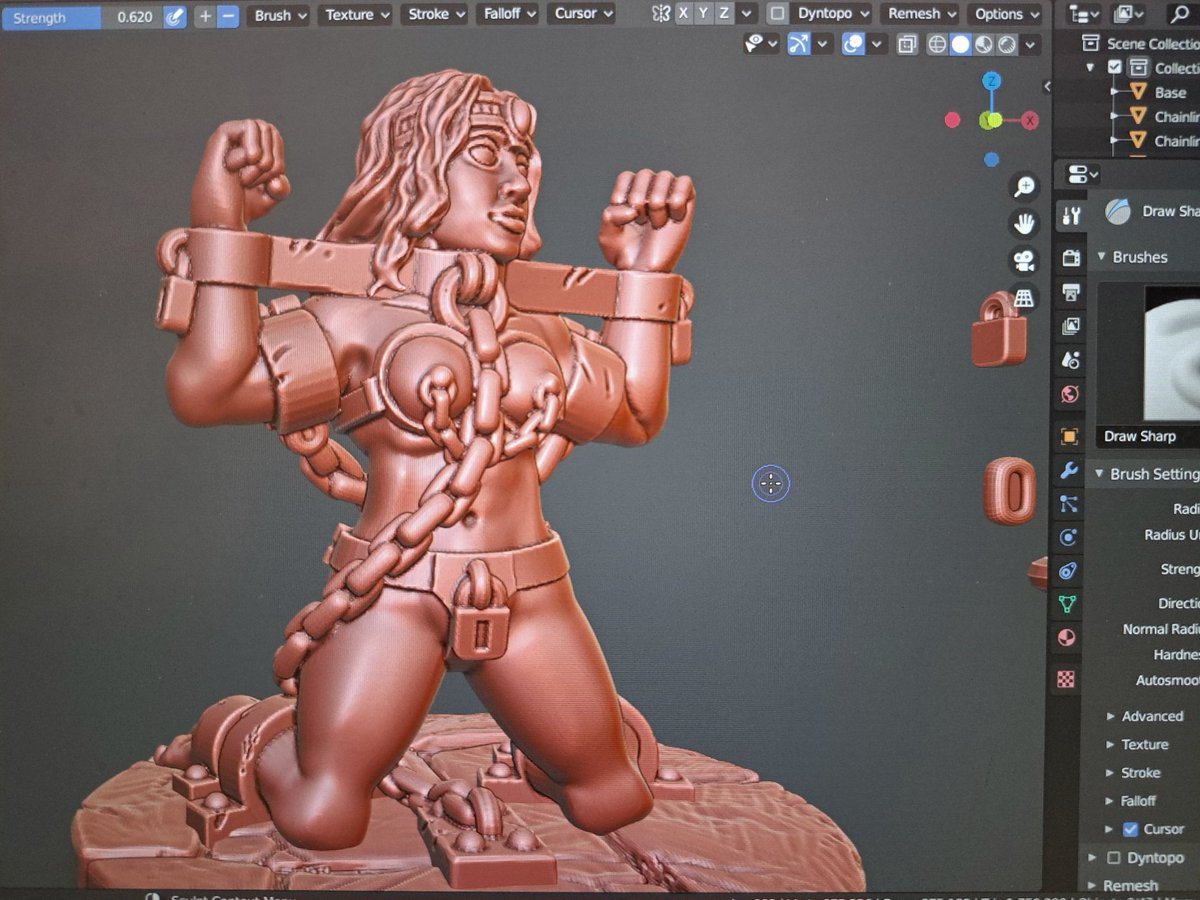Open the viewport zoom magnifier gizmo

tap(1024, 185)
